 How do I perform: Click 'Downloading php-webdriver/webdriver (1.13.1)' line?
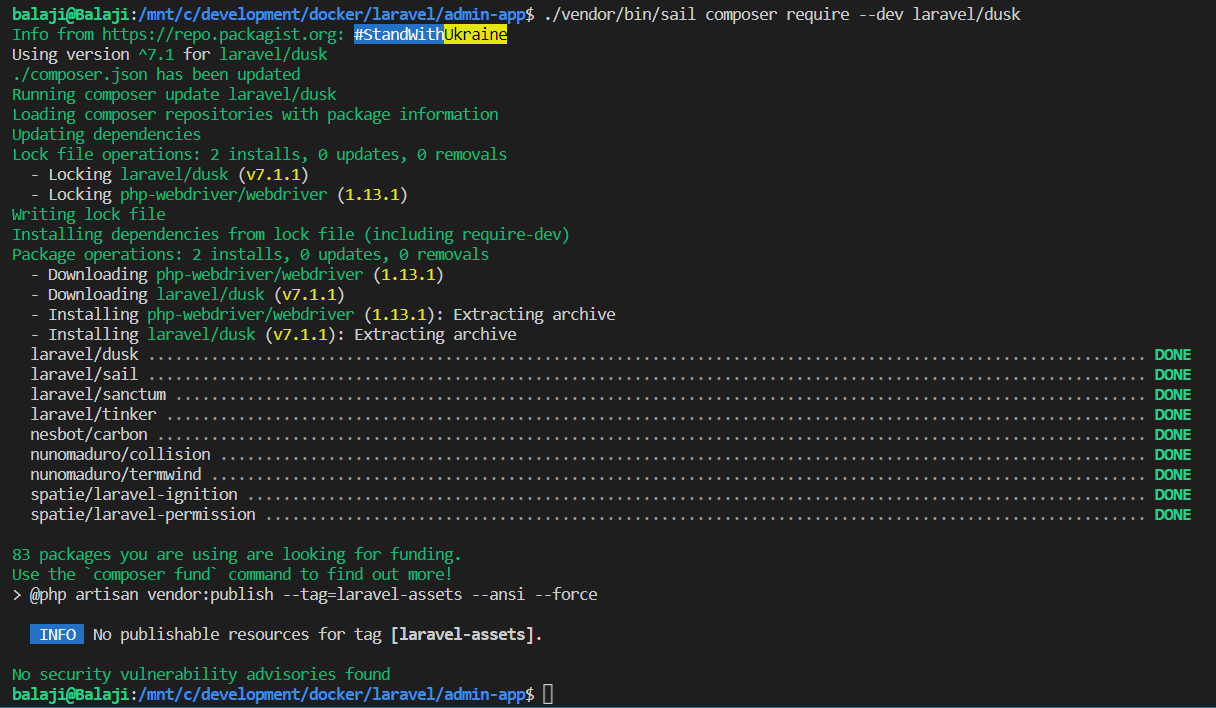[237, 274]
